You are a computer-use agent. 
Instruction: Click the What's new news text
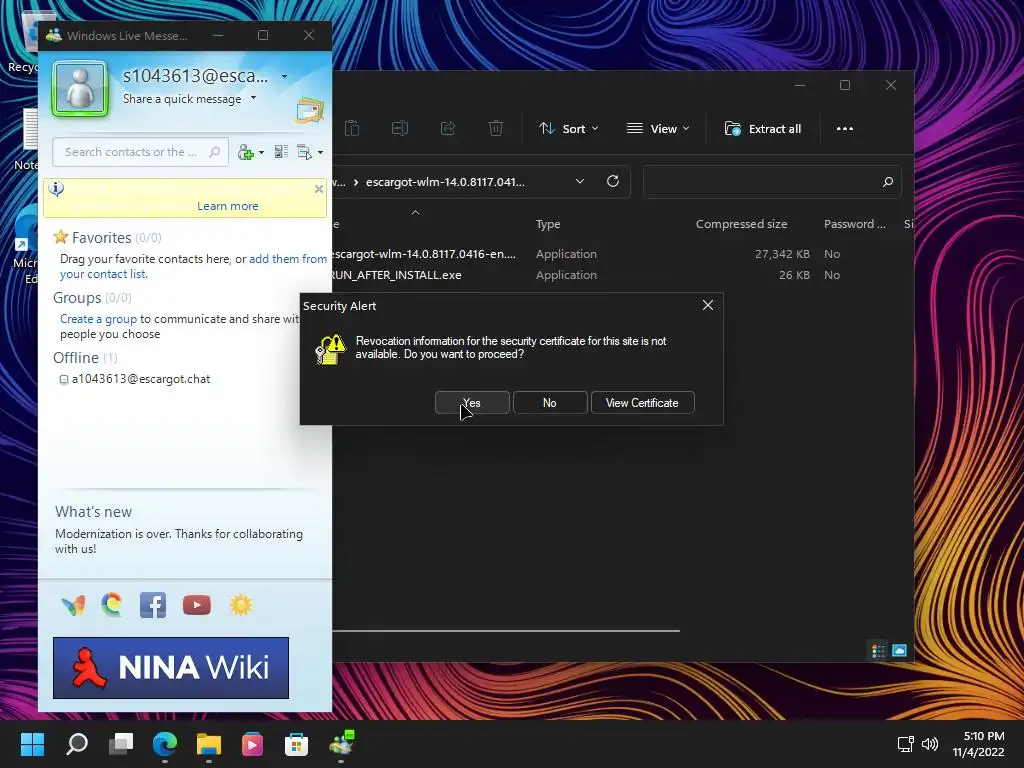point(179,541)
